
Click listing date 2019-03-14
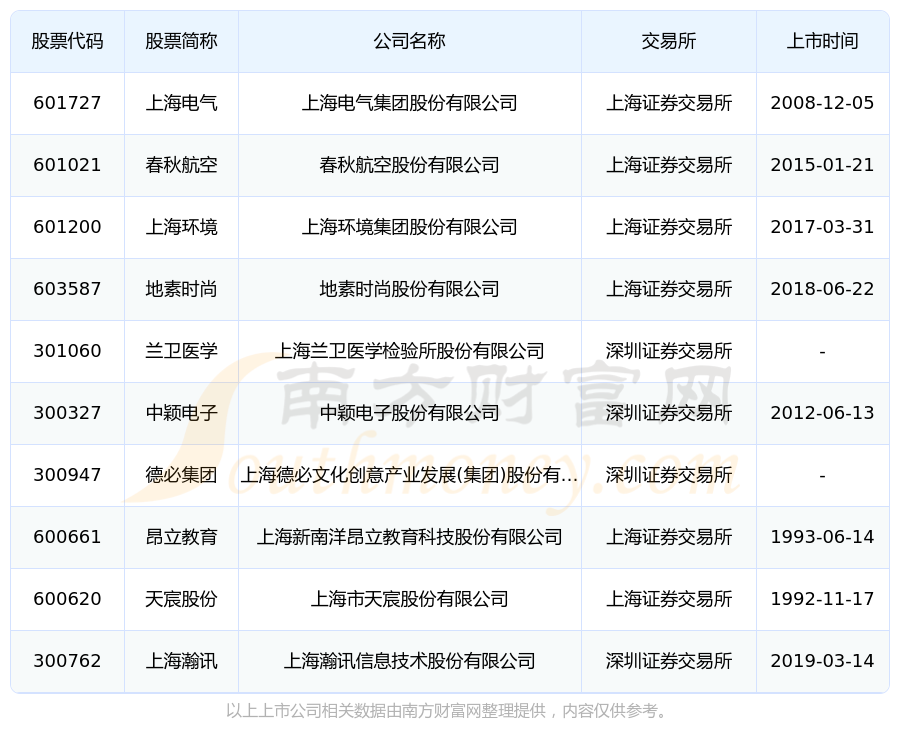point(823,661)
